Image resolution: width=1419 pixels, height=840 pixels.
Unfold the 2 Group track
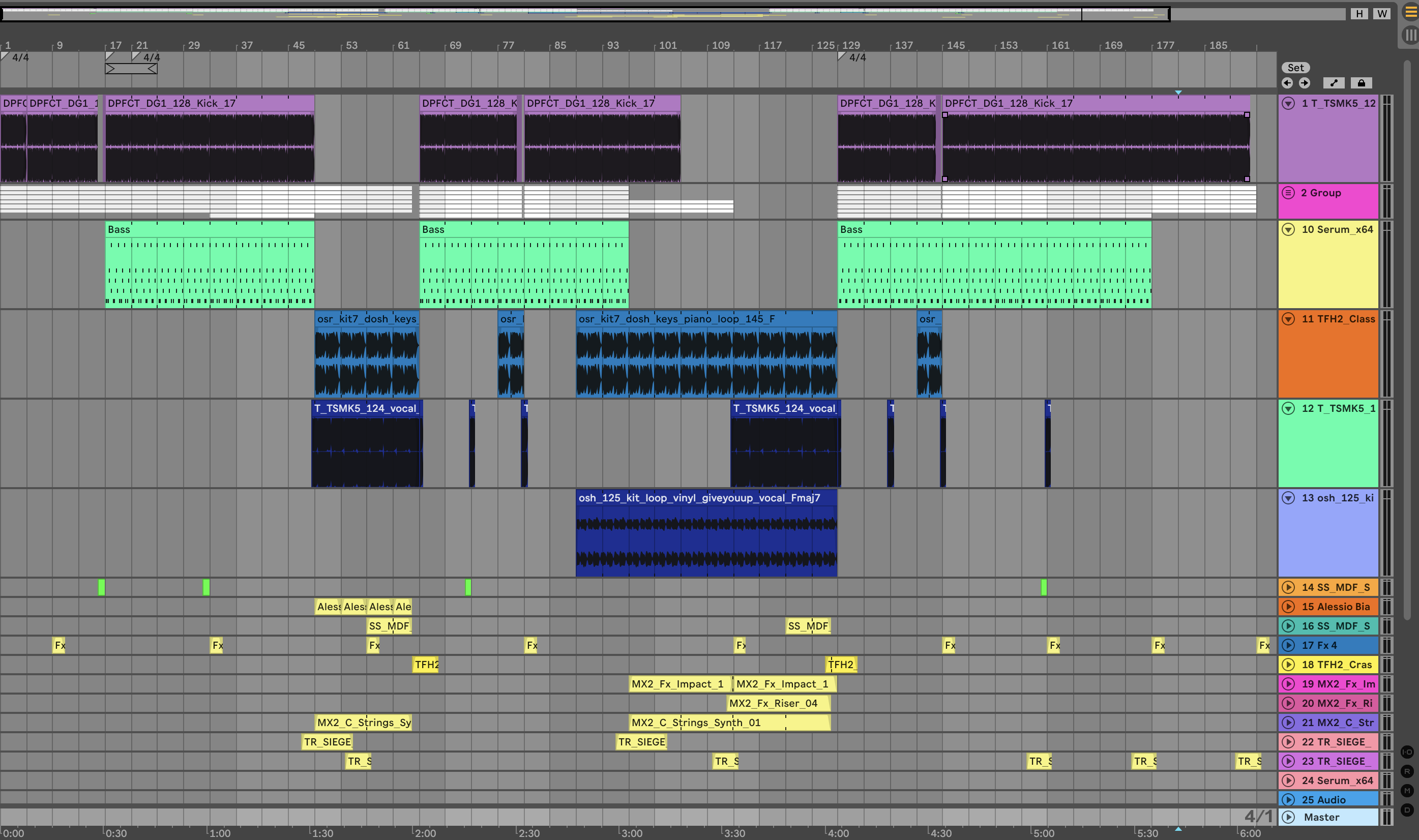(x=1289, y=192)
